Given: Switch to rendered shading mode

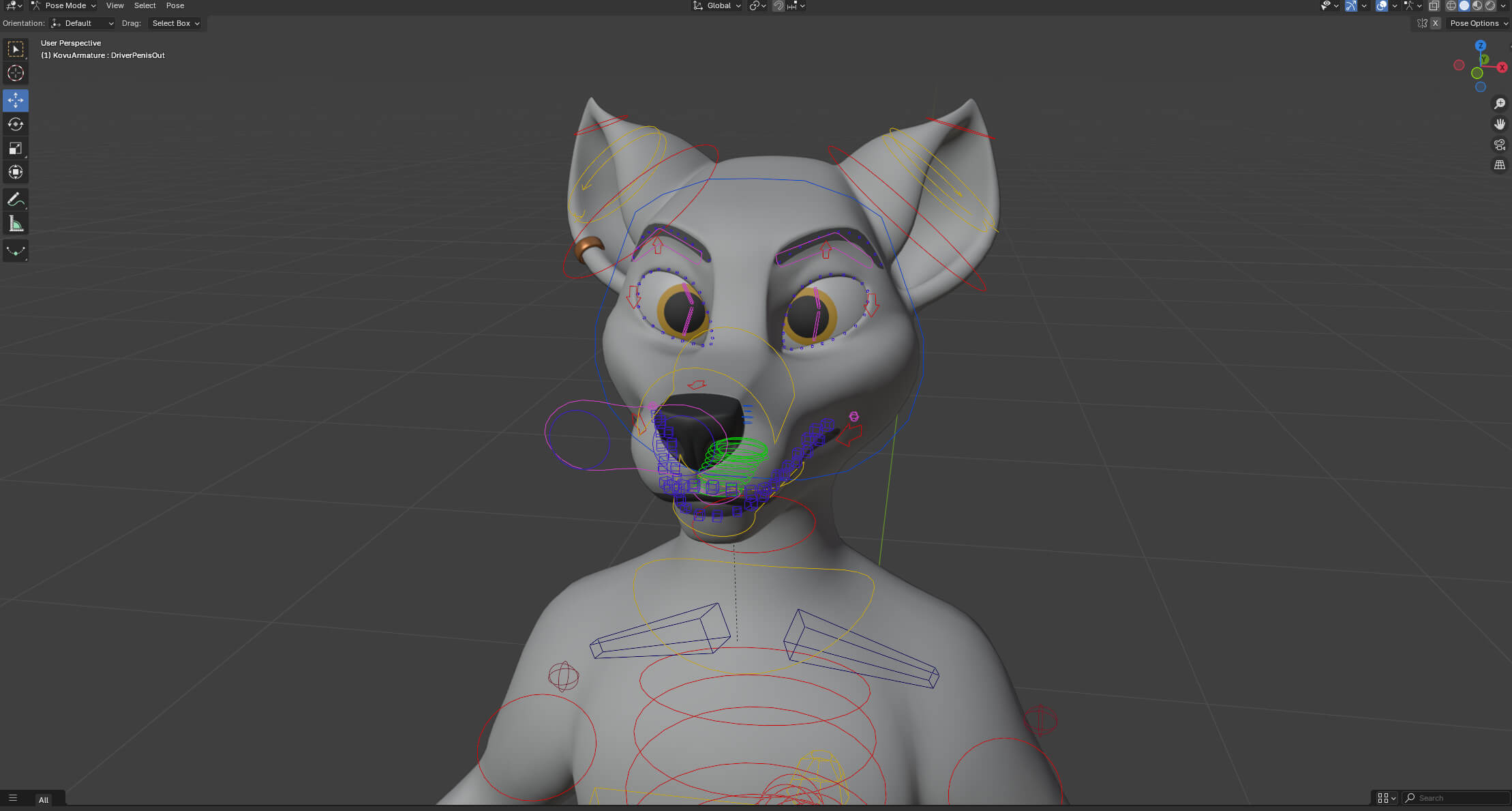Looking at the screenshot, I should point(1490,5).
